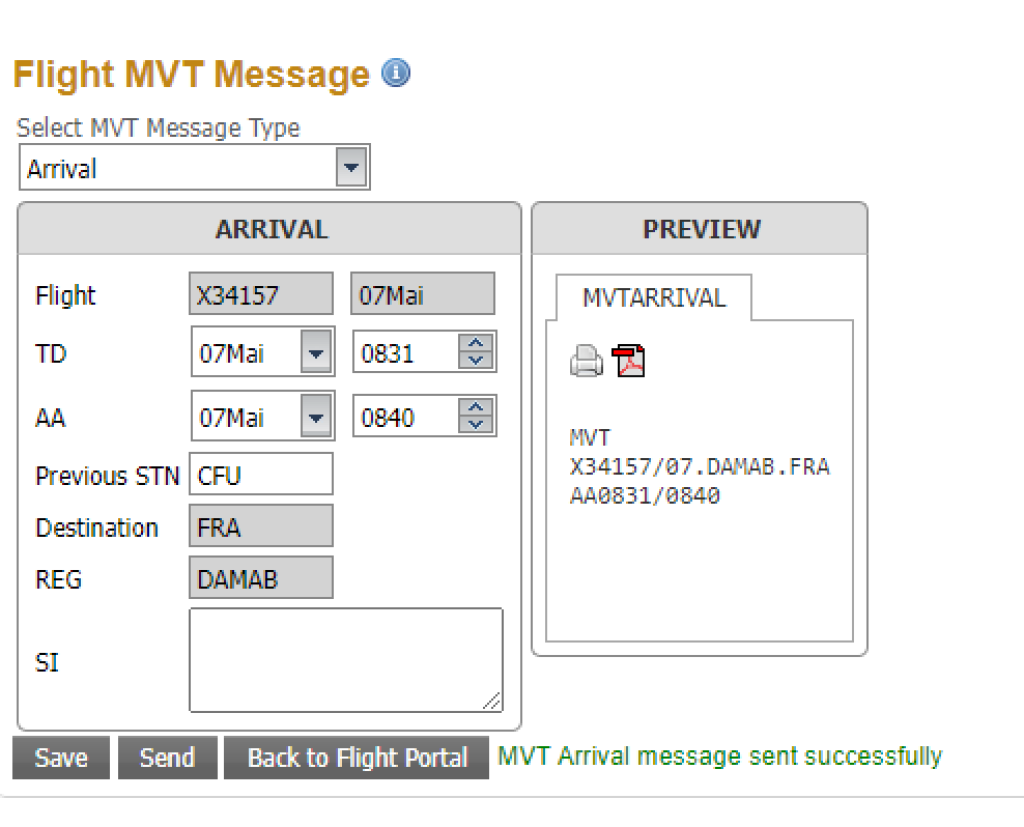Click the TD time field 0831
The image size is (1024, 827).
(405, 353)
